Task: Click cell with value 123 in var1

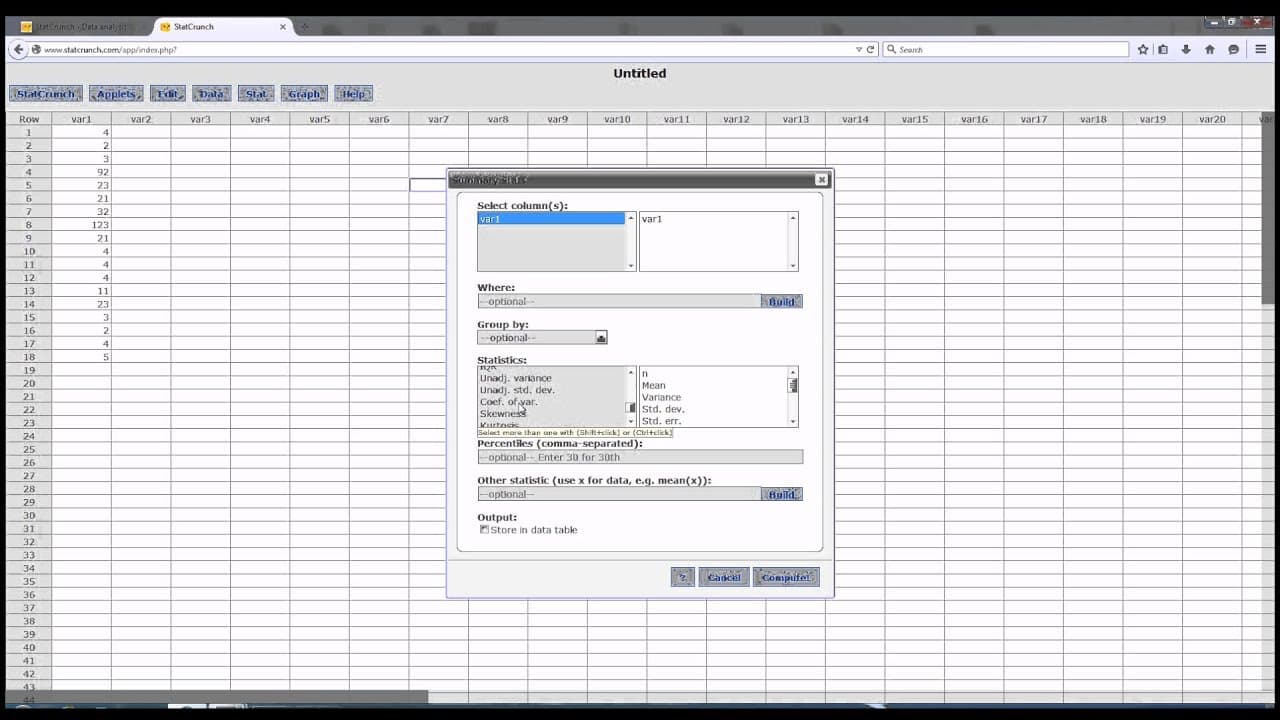Action: point(82,225)
